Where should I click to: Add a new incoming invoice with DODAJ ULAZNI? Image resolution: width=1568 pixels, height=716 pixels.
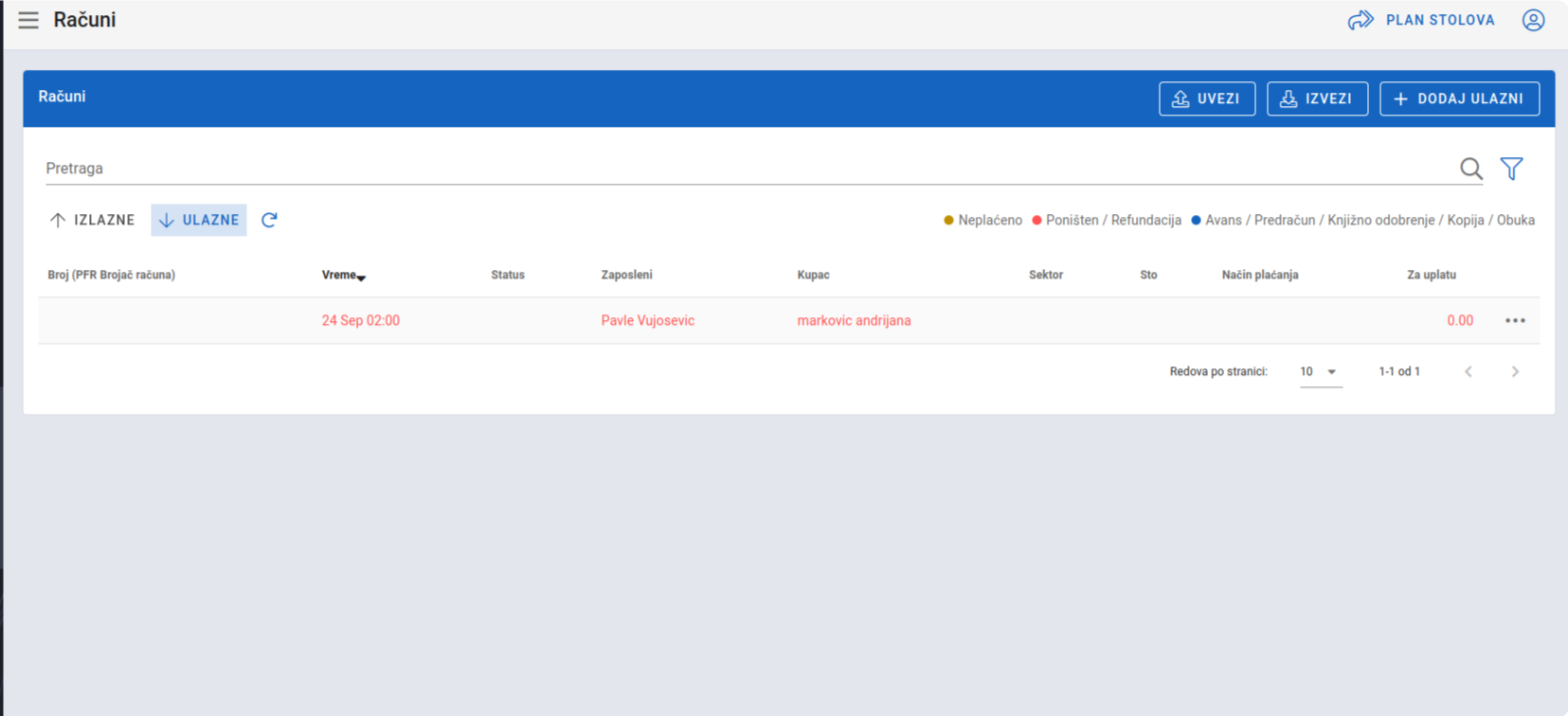(x=1459, y=98)
